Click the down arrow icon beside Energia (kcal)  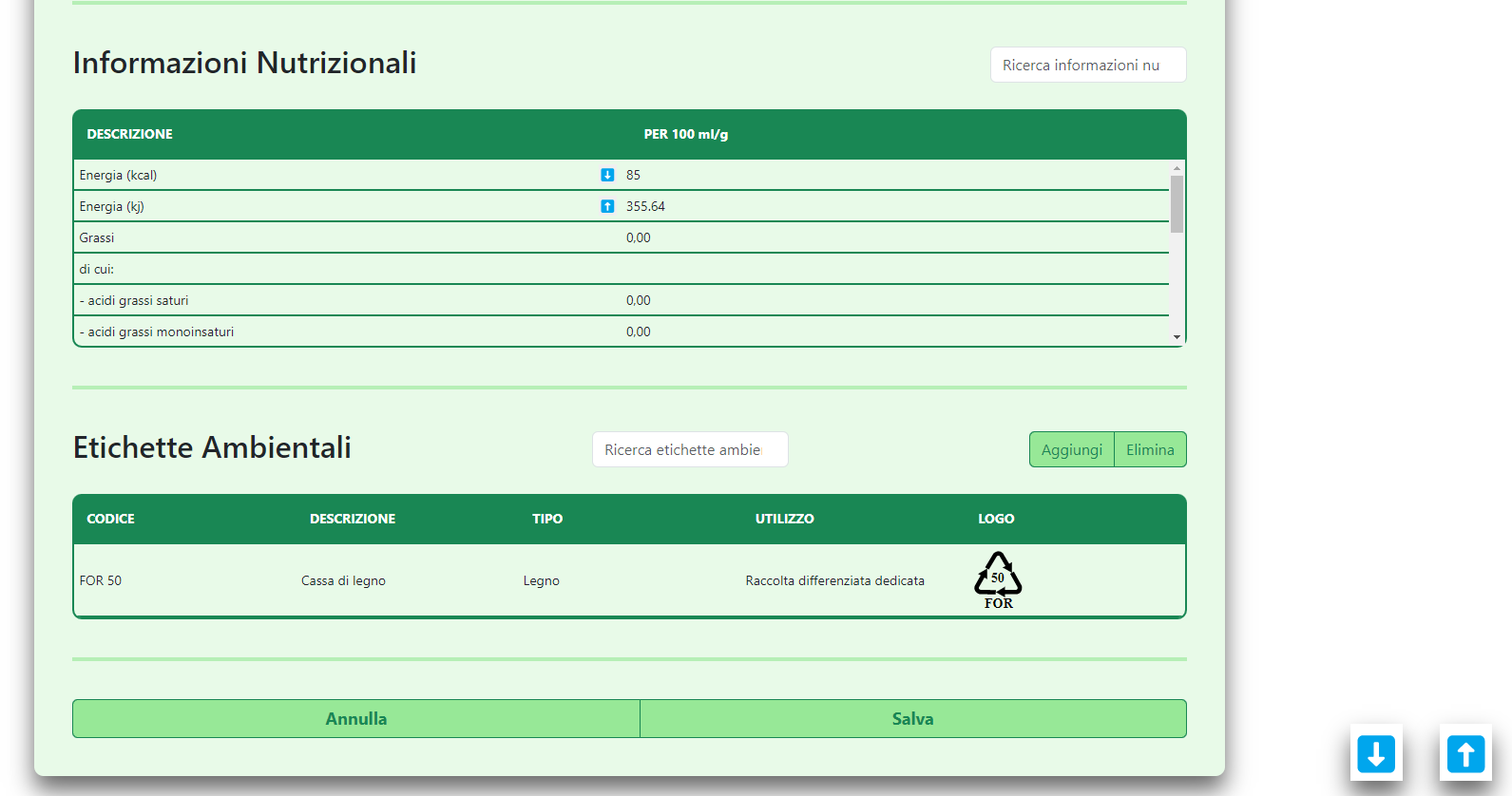pyautogui.click(x=607, y=175)
